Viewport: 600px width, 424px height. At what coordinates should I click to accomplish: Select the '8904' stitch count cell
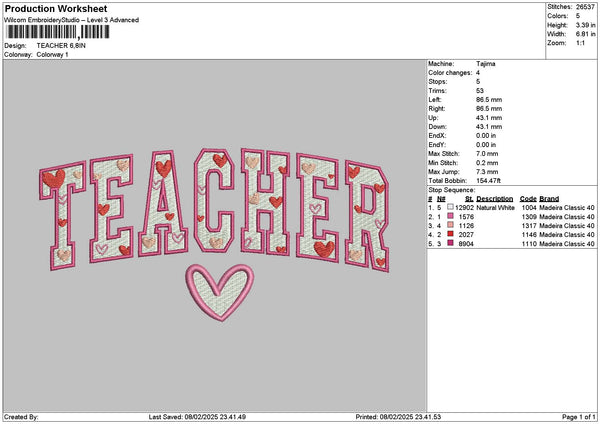pyautogui.click(x=466, y=244)
